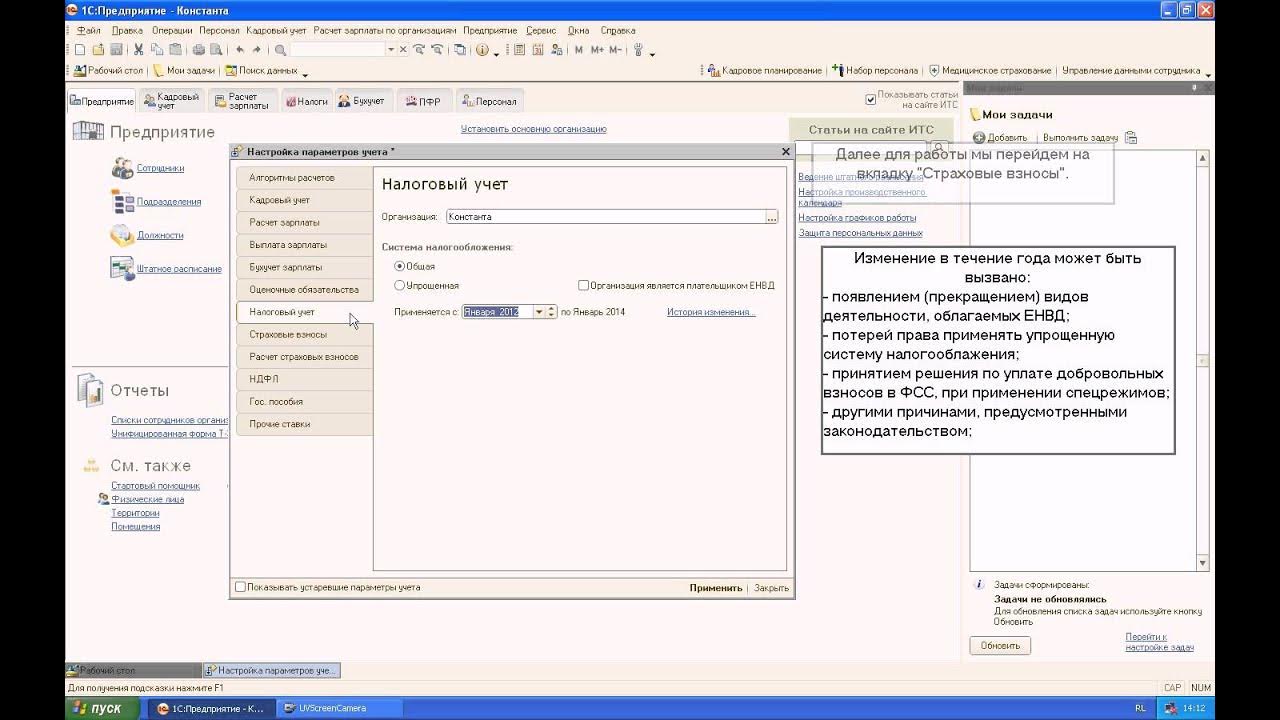1280x720 pixels.
Task: Click the M memory button in toolbar
Action: tap(579, 49)
